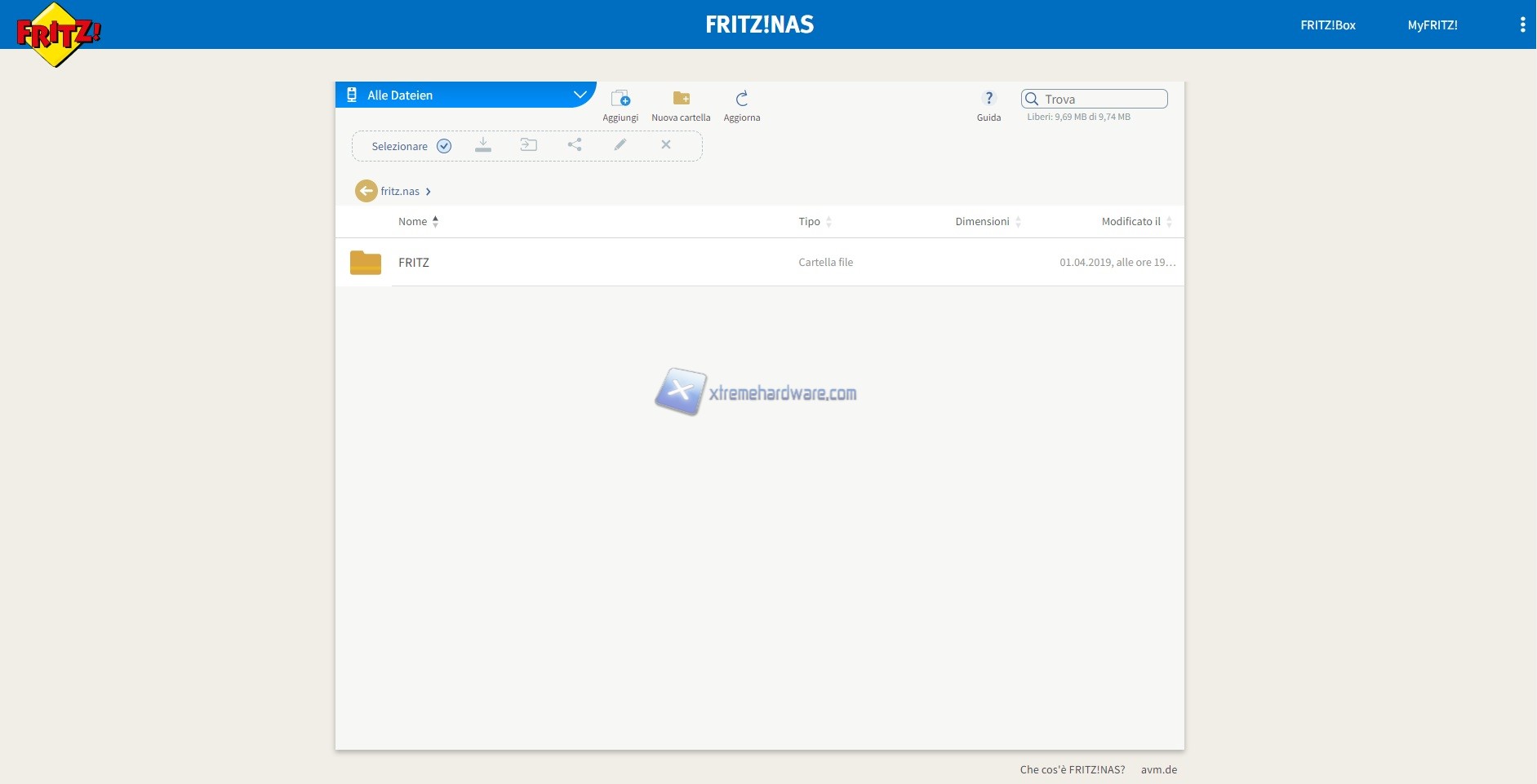The width and height of the screenshot is (1537, 784).
Task: Open the 'Che cos'è FRITZ!NAS?' link
Action: coord(1072,769)
